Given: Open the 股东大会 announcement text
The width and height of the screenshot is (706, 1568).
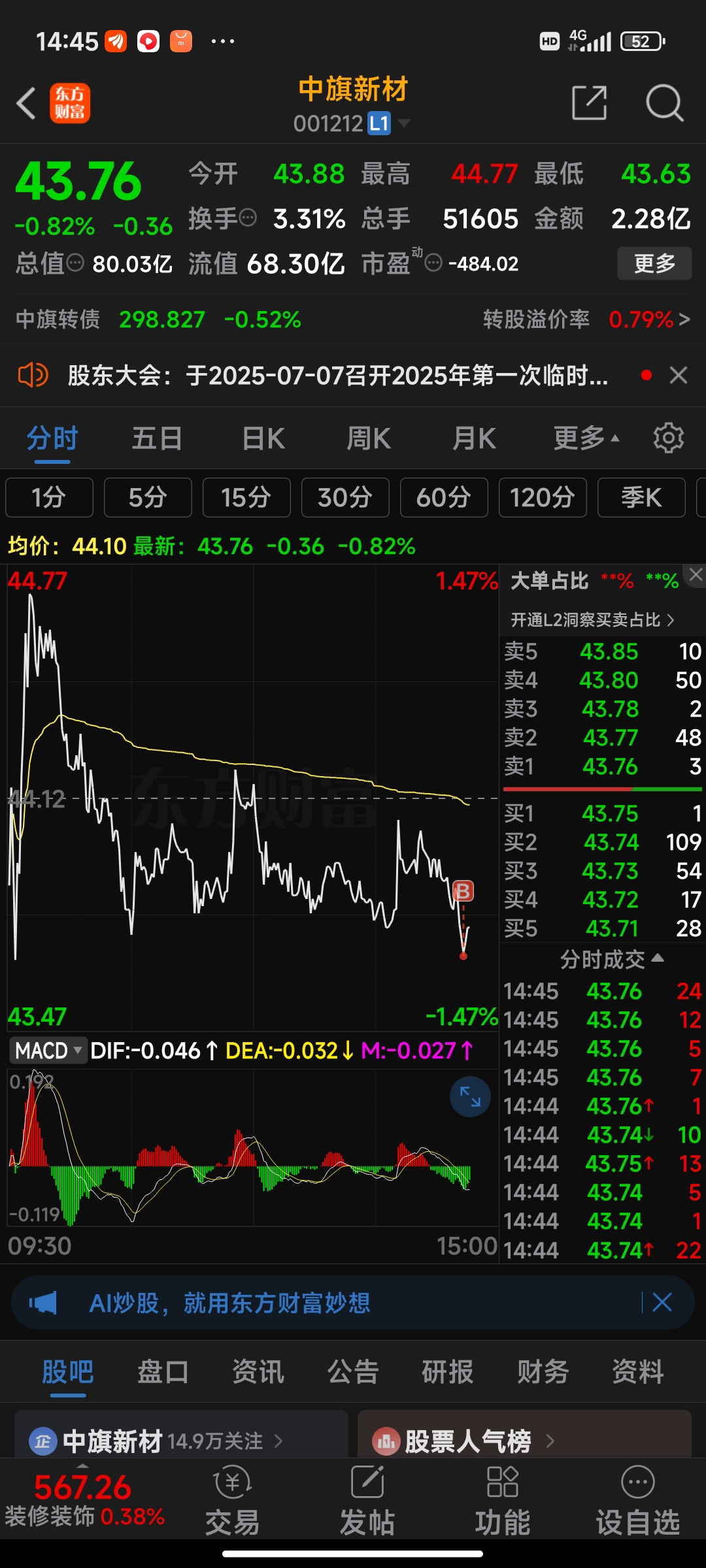Looking at the screenshot, I should (338, 375).
